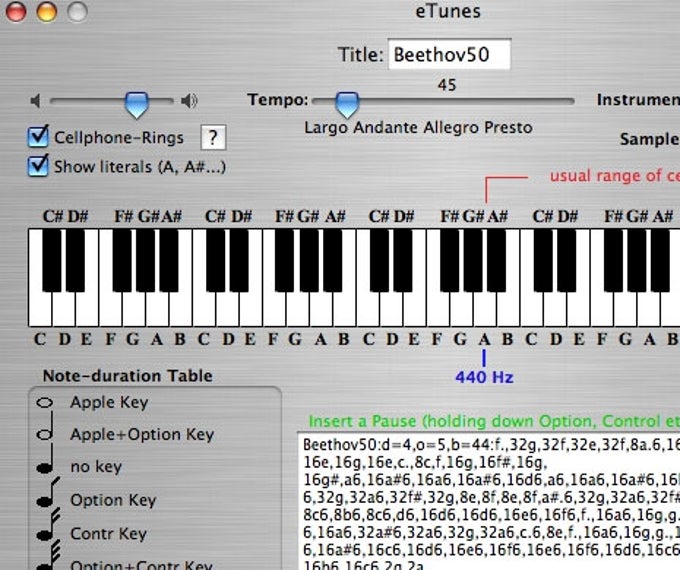Play the G# black key below 440 Hz A
The height and width of the screenshot is (570, 680).
(x=473, y=260)
